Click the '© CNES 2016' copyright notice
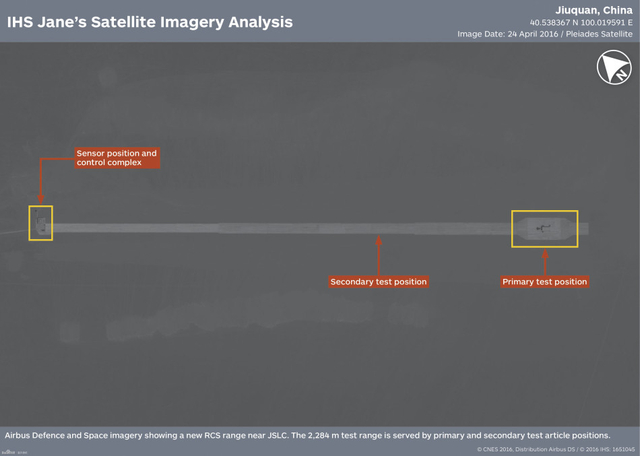 tap(556, 449)
